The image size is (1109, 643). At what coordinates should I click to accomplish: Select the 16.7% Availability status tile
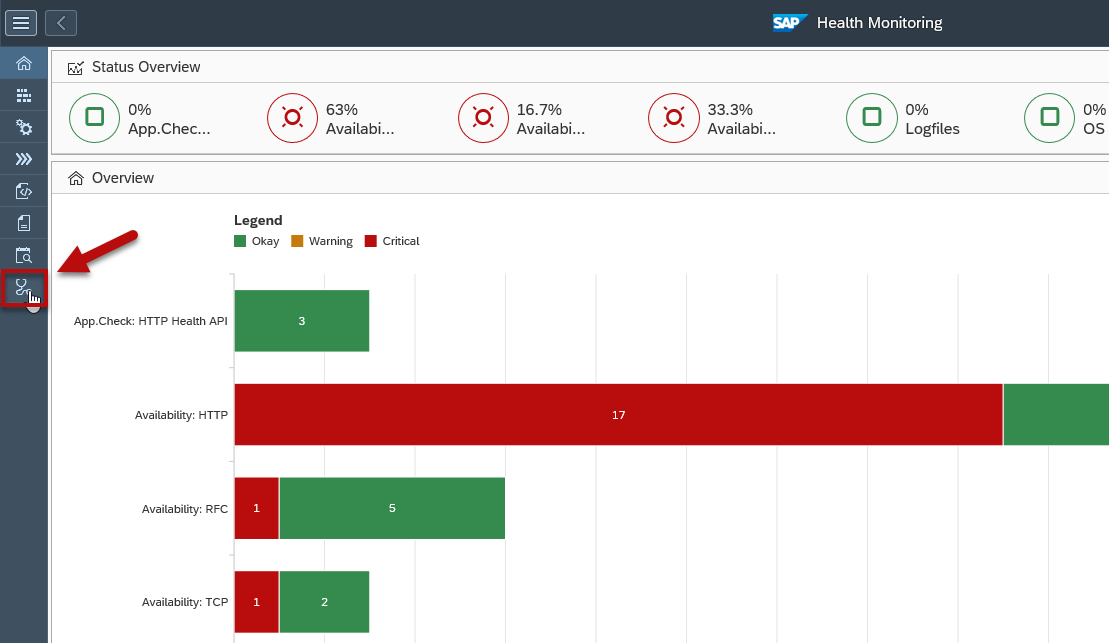(522, 118)
